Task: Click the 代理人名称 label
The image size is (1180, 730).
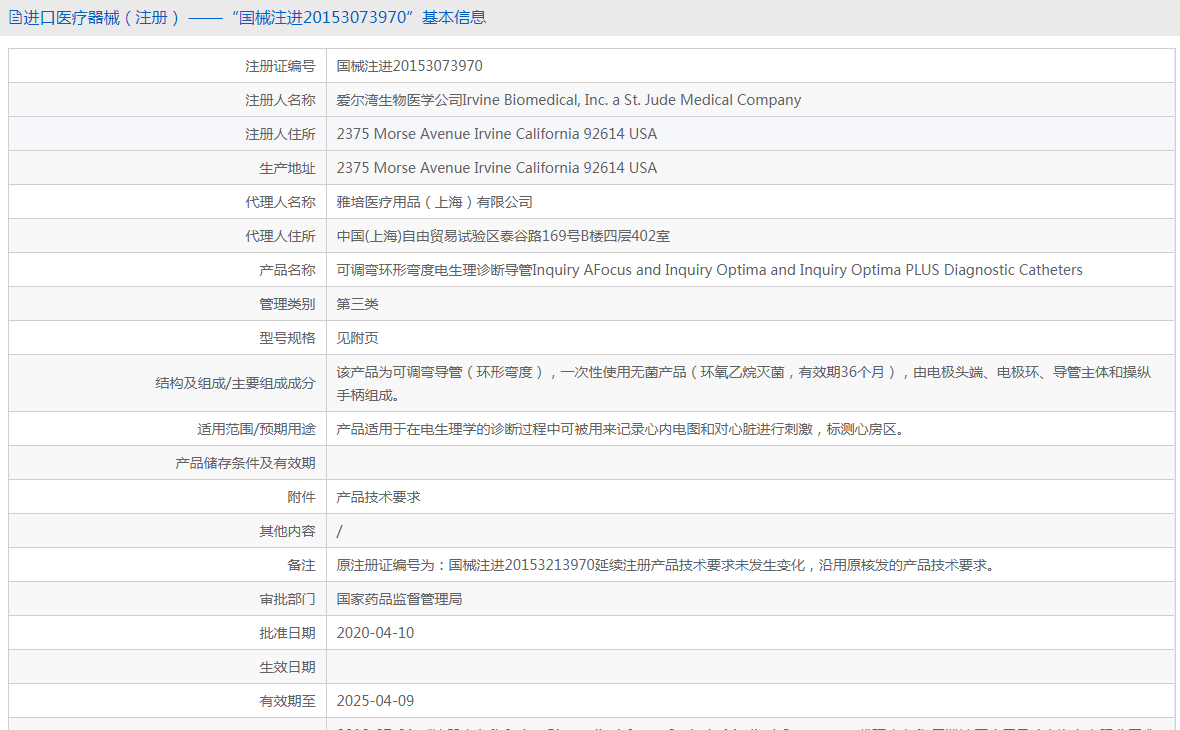Action: (x=280, y=202)
